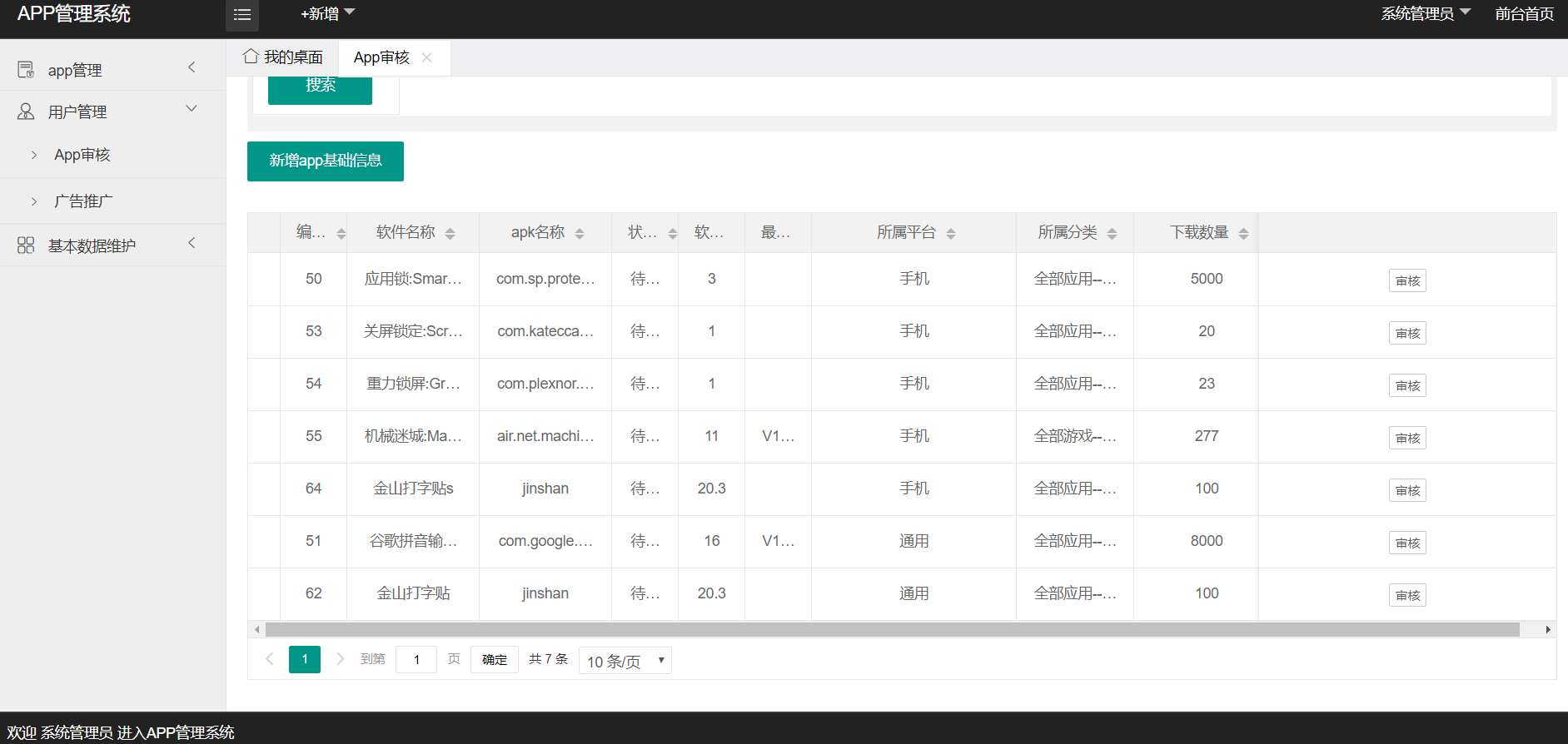The width and height of the screenshot is (1568, 744).
Task: Collapse the 用户管理 menu section
Action: click(x=192, y=109)
